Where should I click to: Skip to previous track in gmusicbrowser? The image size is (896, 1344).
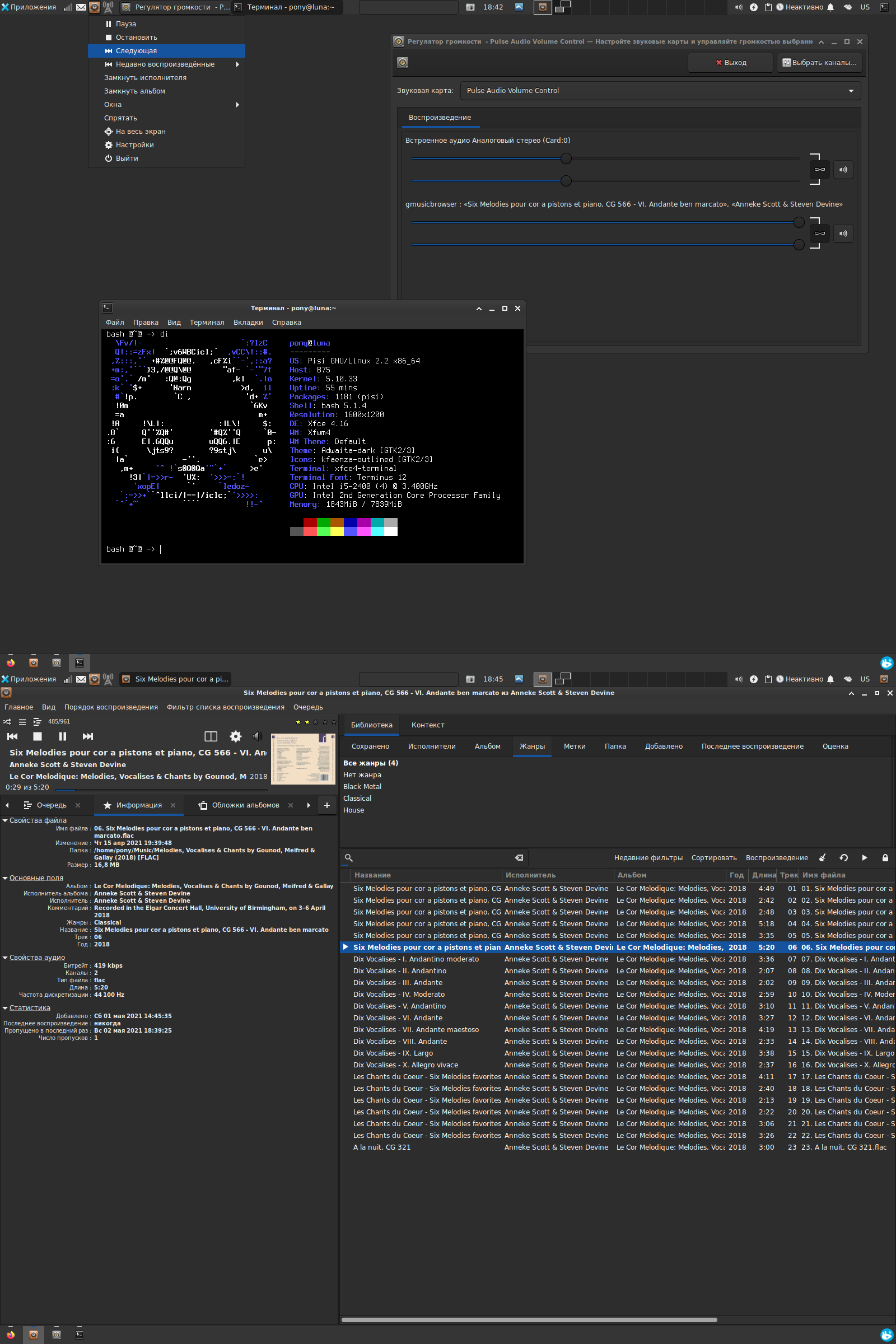tap(12, 736)
